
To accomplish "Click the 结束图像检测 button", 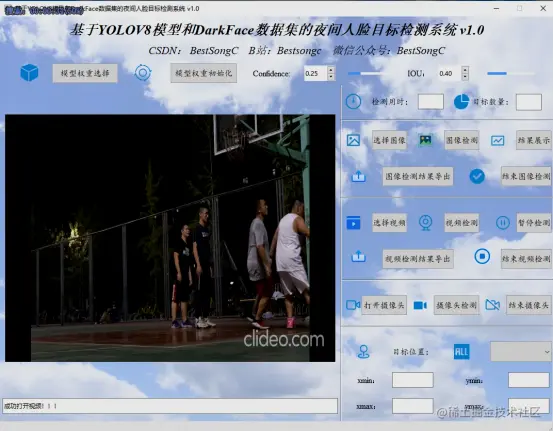I will (x=526, y=176).
